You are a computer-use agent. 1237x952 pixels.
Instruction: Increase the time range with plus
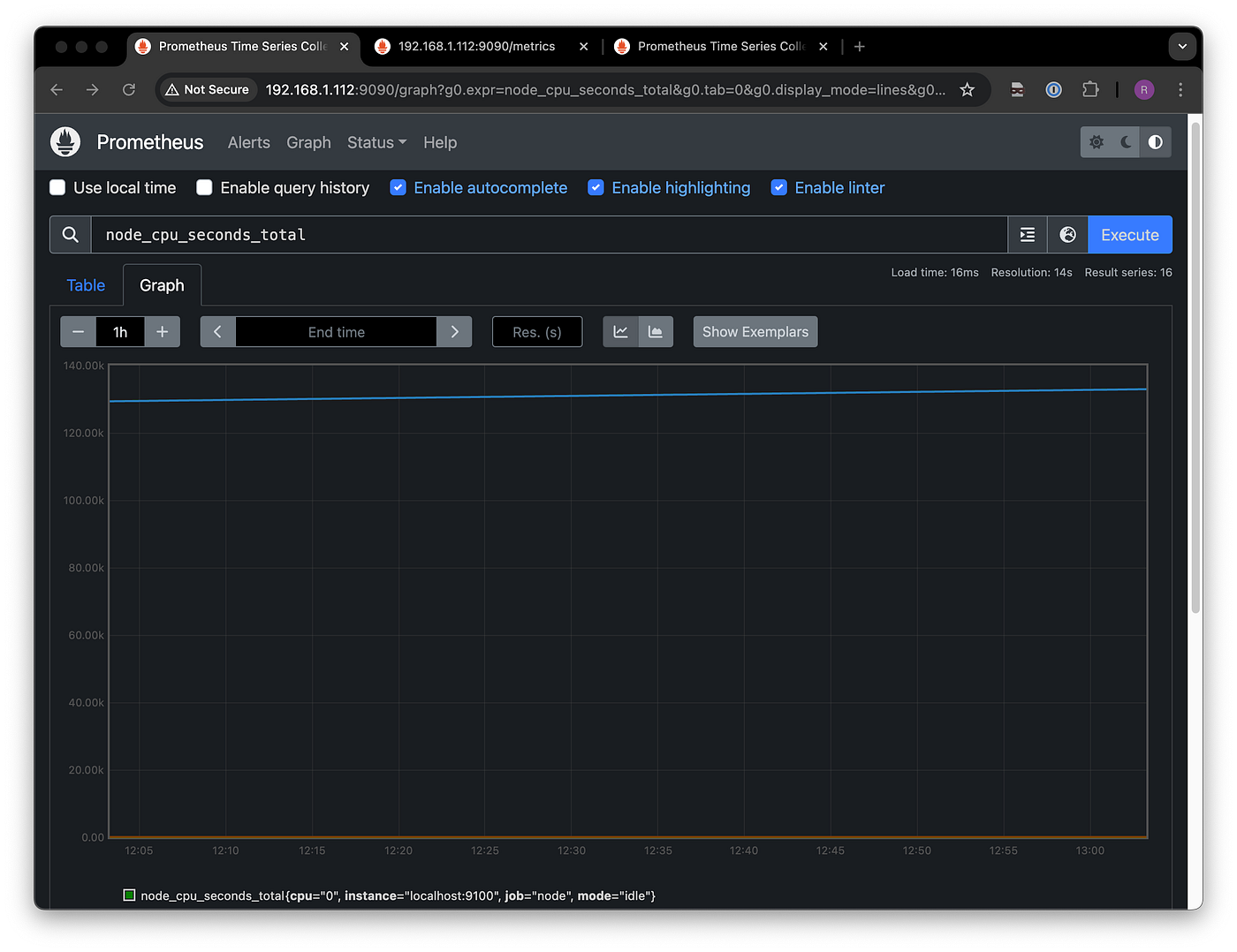click(x=163, y=332)
